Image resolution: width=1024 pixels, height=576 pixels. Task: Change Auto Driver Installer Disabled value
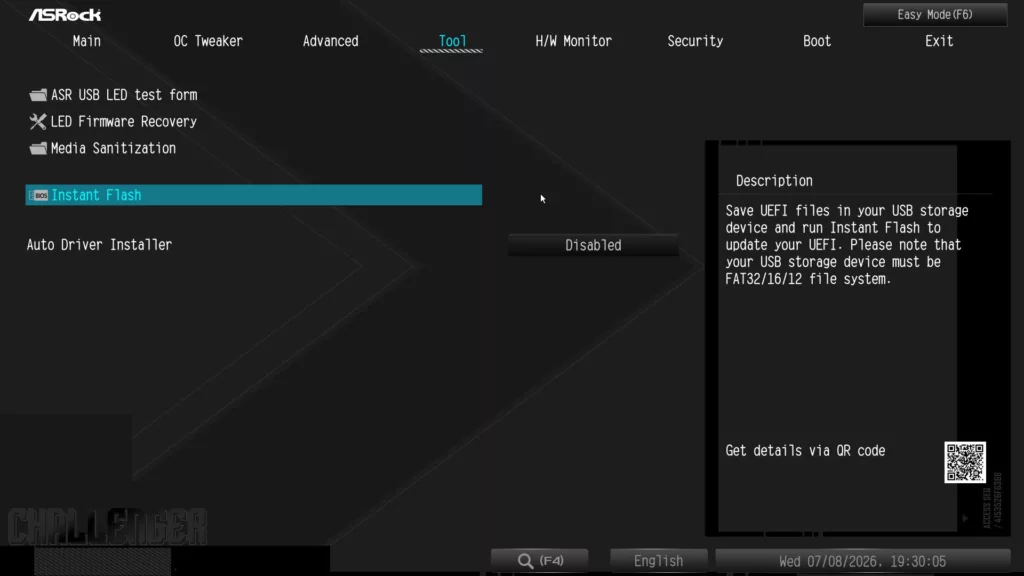[x=593, y=245]
